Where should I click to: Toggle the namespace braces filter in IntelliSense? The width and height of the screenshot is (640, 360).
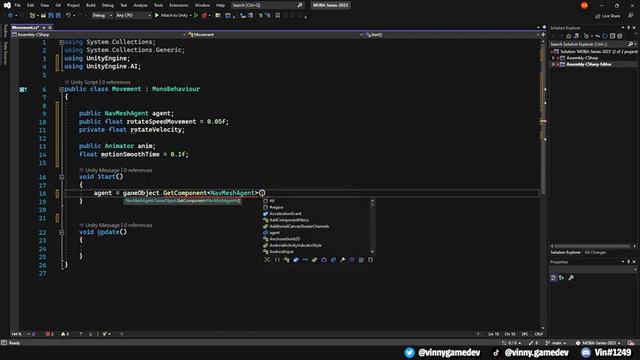click(x=277, y=260)
